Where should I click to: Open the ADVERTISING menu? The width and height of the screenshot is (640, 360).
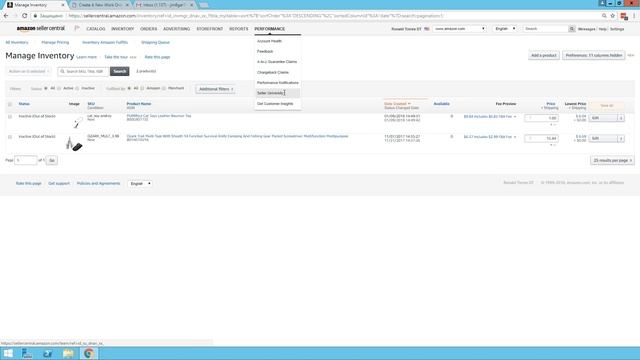tap(177, 29)
